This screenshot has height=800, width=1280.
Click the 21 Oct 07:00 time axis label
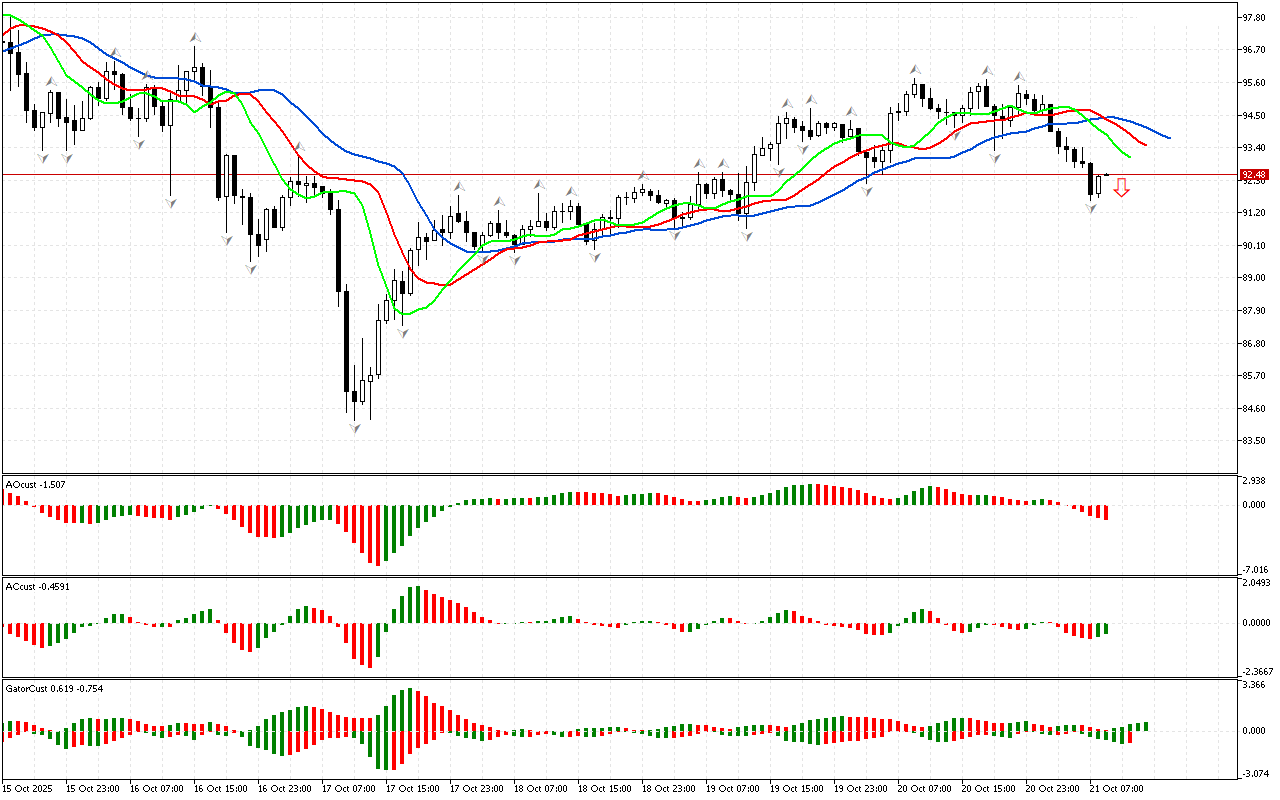point(1117,789)
